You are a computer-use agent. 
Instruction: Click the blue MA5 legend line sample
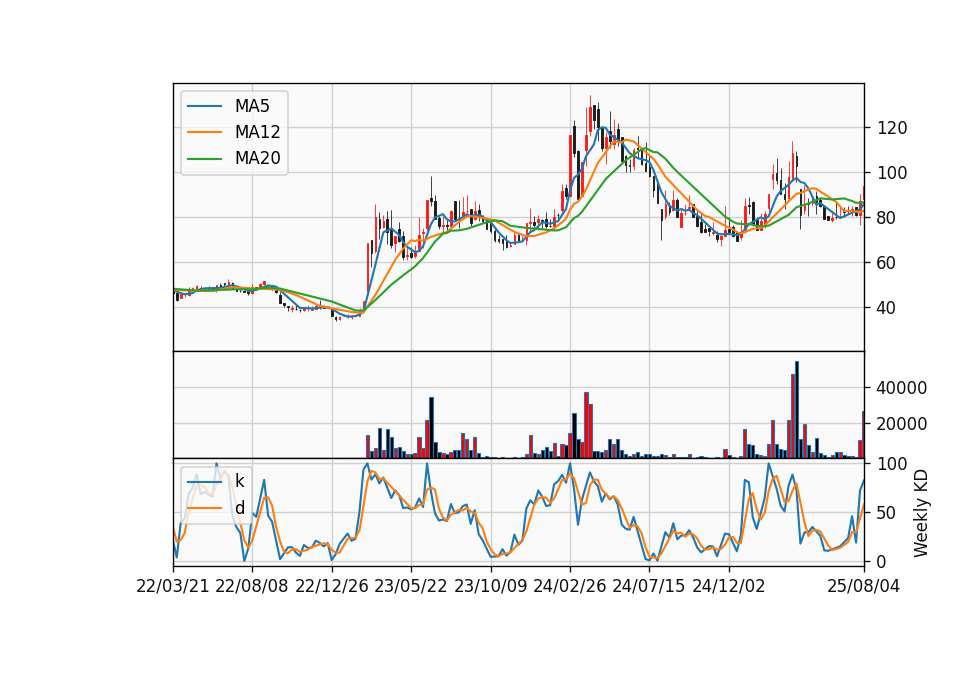pos(204,106)
